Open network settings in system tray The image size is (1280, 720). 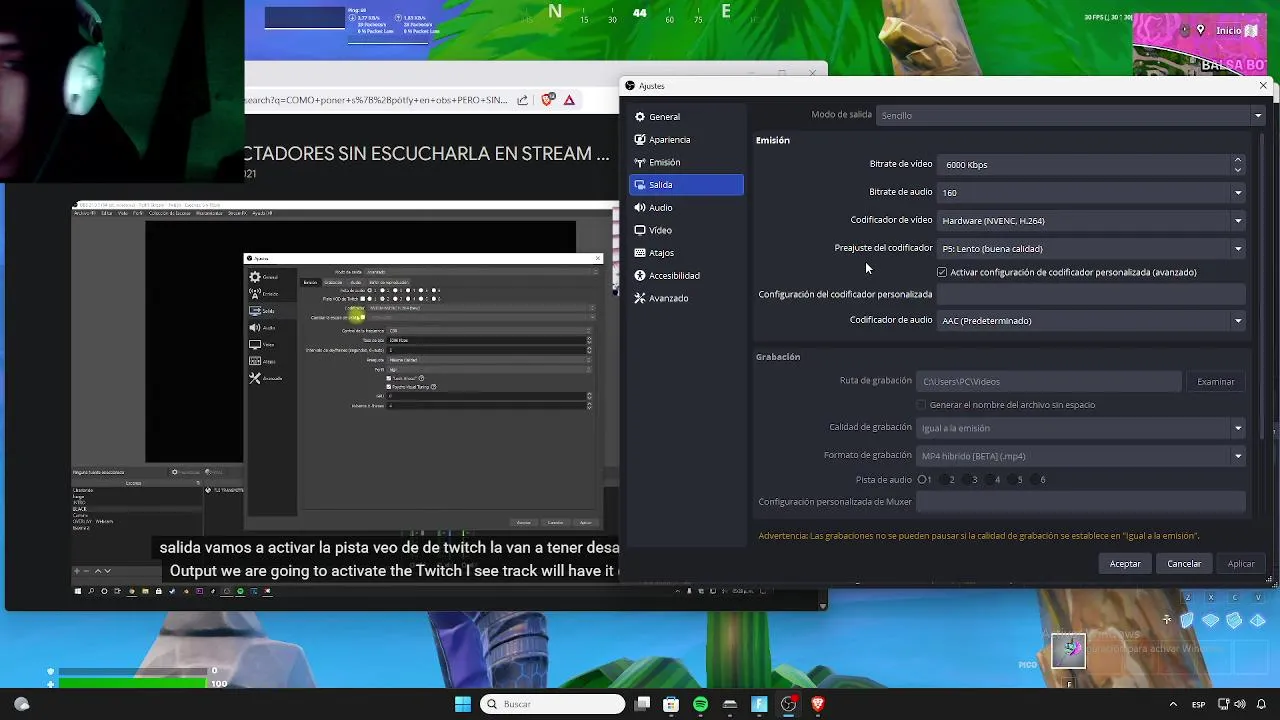(1224, 704)
